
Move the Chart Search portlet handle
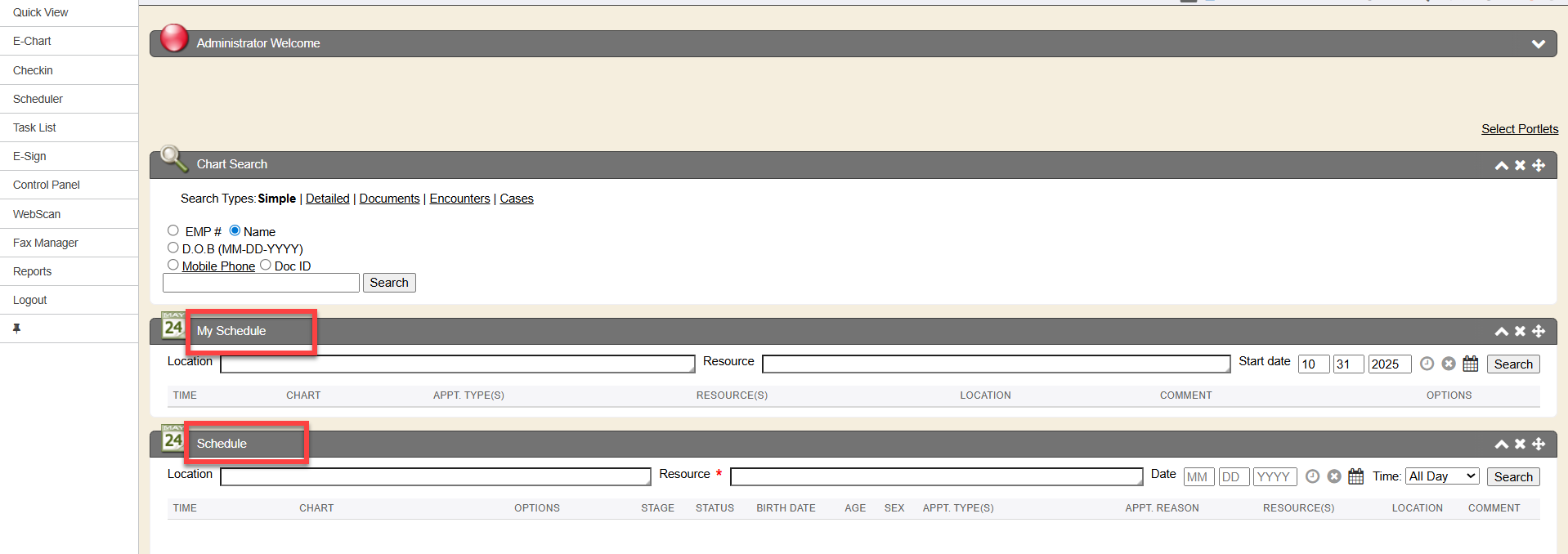point(1539,165)
